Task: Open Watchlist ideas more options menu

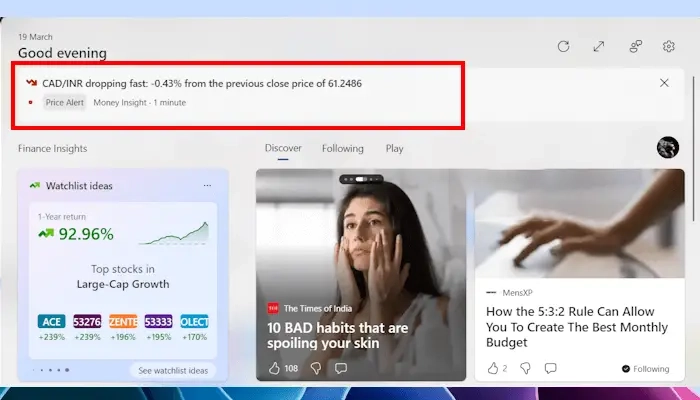Action: [x=207, y=185]
